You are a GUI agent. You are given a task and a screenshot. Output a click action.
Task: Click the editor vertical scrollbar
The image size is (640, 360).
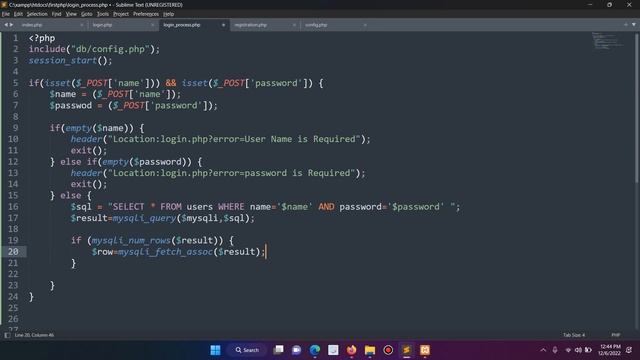(637, 108)
